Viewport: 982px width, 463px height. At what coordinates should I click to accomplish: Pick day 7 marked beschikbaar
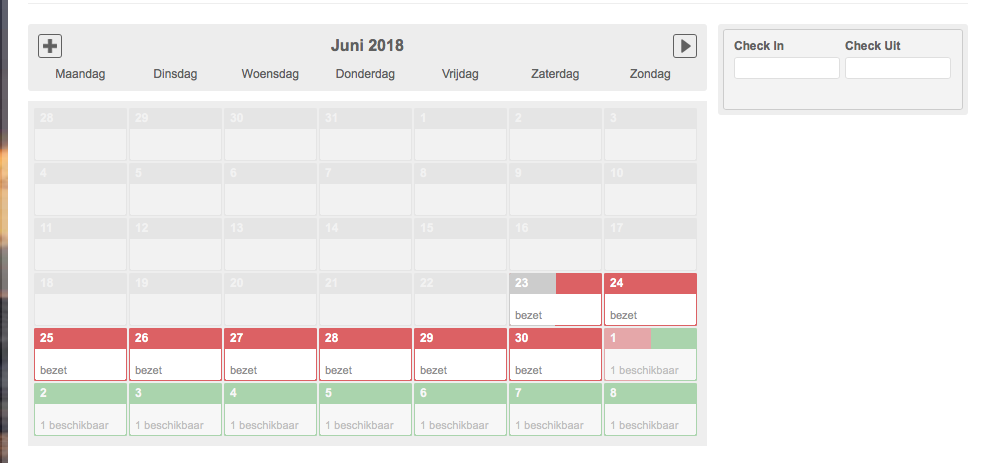pyautogui.click(x=556, y=409)
